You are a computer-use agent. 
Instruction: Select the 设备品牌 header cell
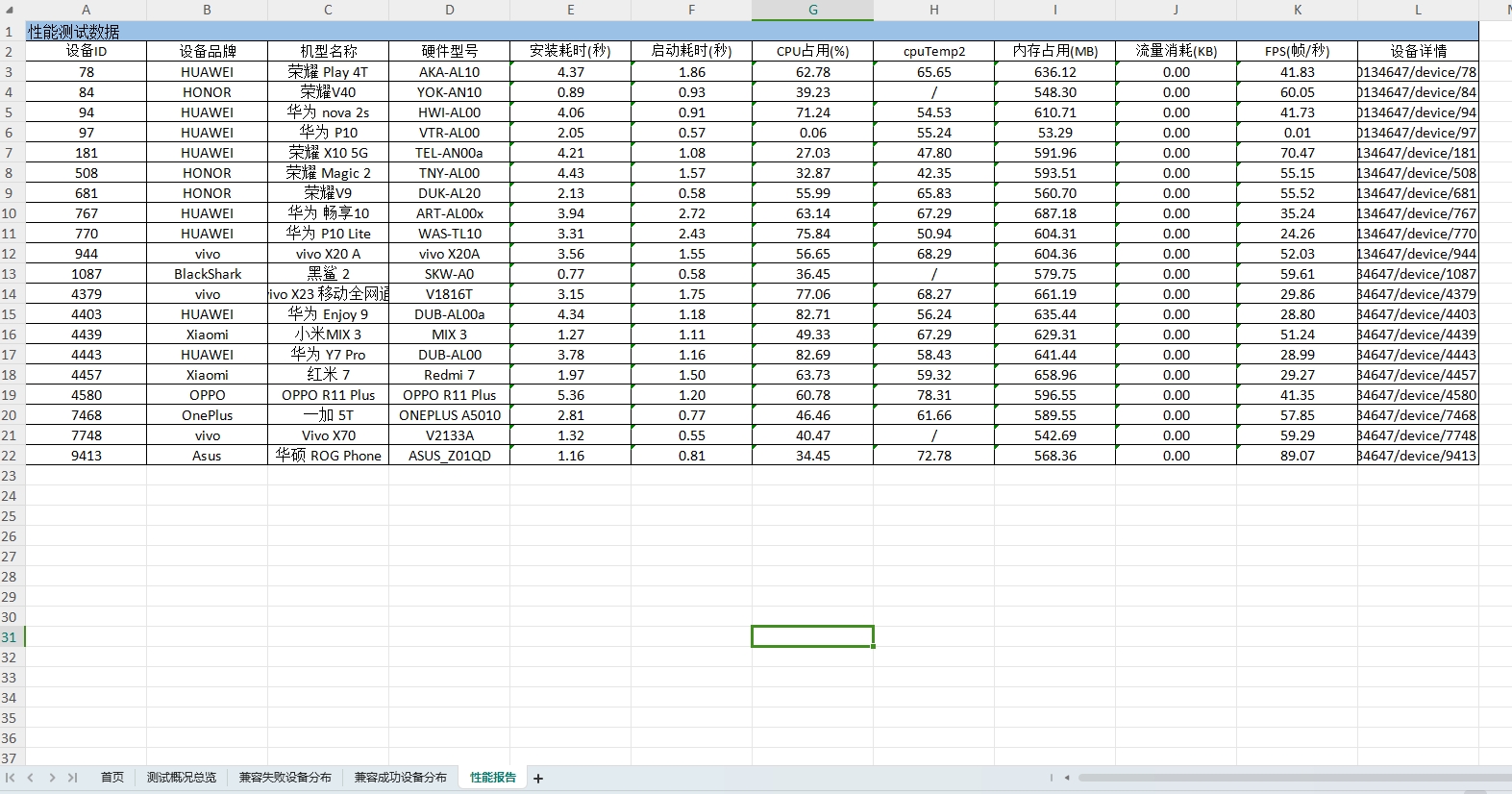[207, 51]
